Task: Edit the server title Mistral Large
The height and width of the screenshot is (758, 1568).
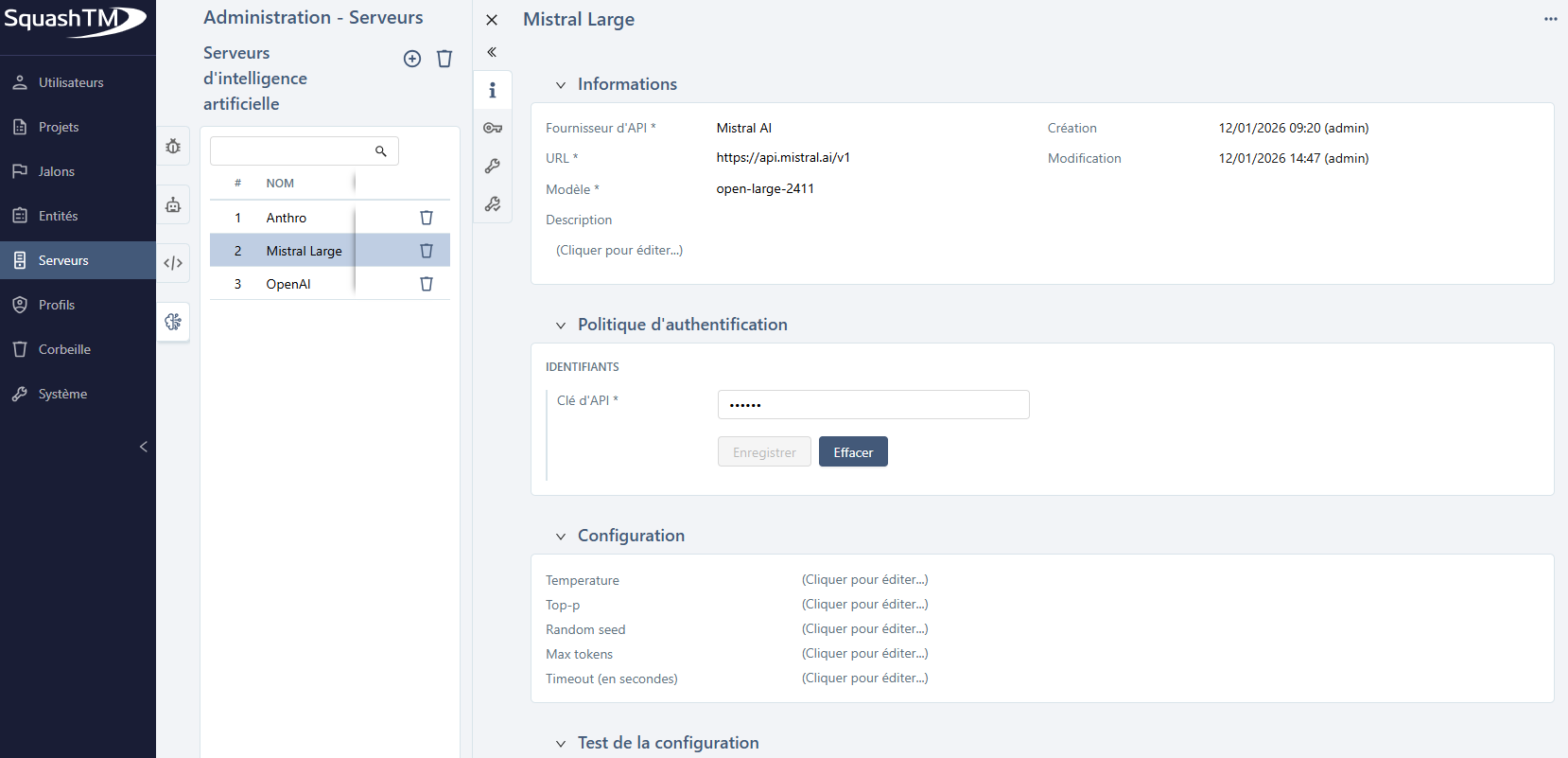Action: tap(579, 20)
